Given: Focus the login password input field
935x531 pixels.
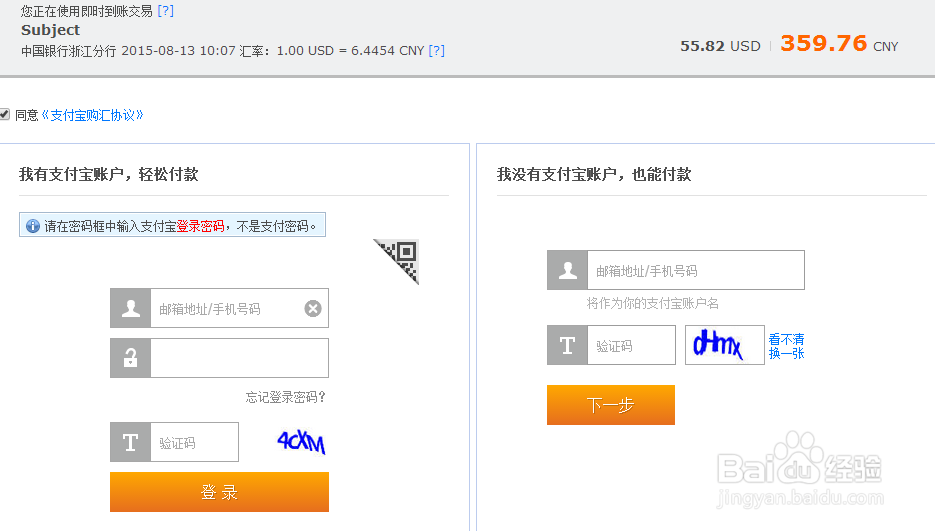Looking at the screenshot, I should [x=240, y=358].
